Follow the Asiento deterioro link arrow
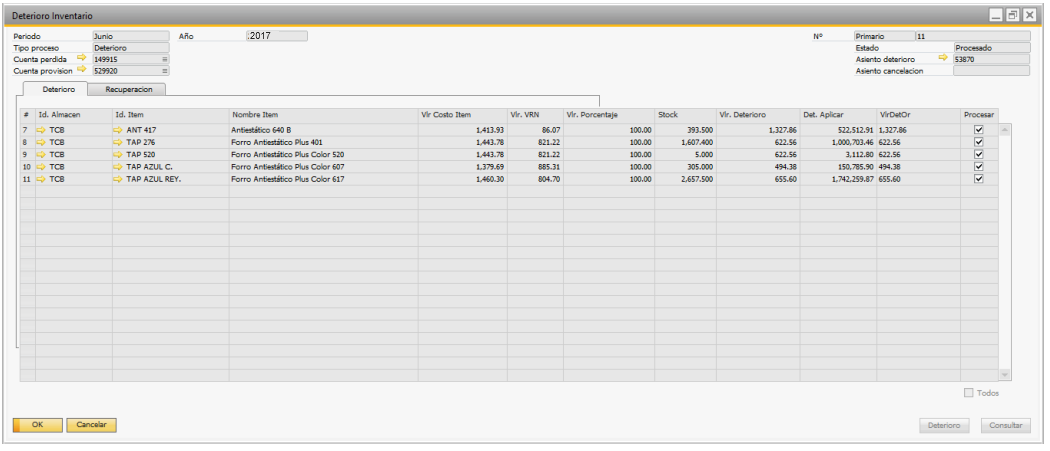The image size is (1050, 451). coord(942,59)
